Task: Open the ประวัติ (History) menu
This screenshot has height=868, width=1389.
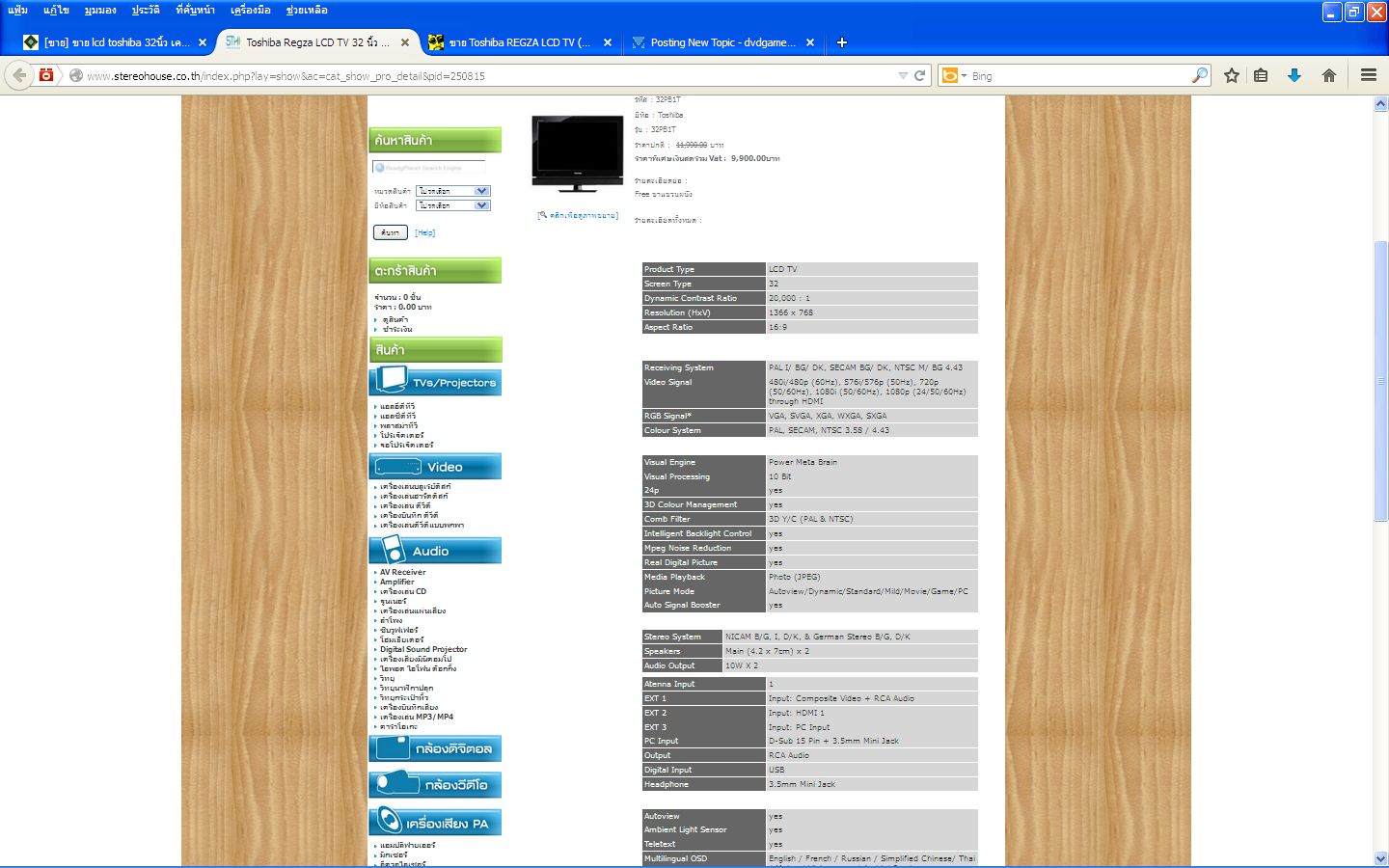Action: 146,10
